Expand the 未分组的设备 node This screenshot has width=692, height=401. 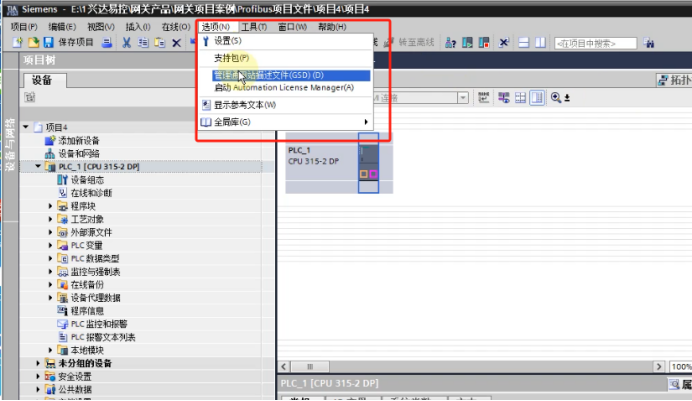click(x=38, y=364)
